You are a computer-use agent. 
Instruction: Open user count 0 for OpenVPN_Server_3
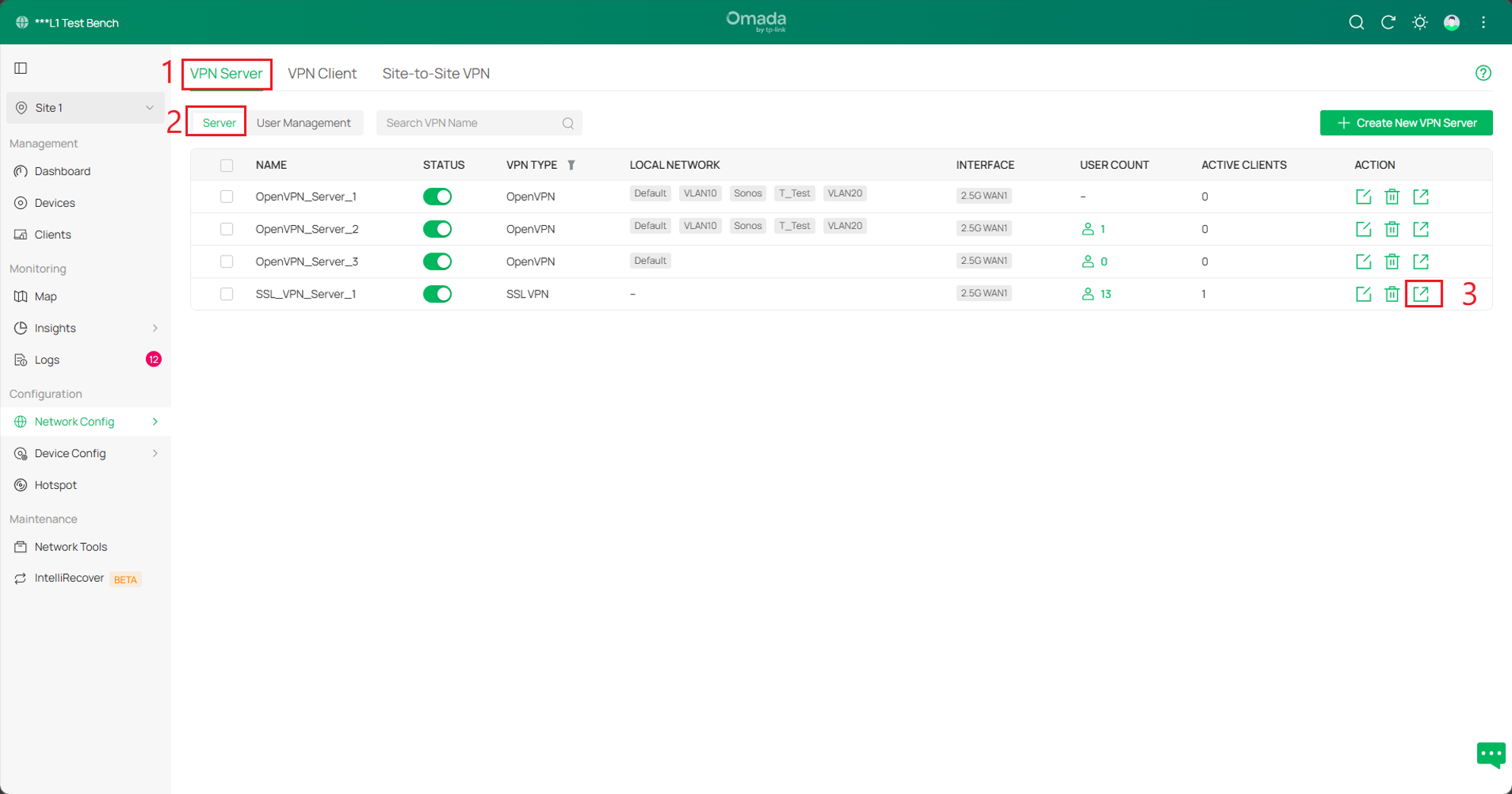coord(1094,262)
